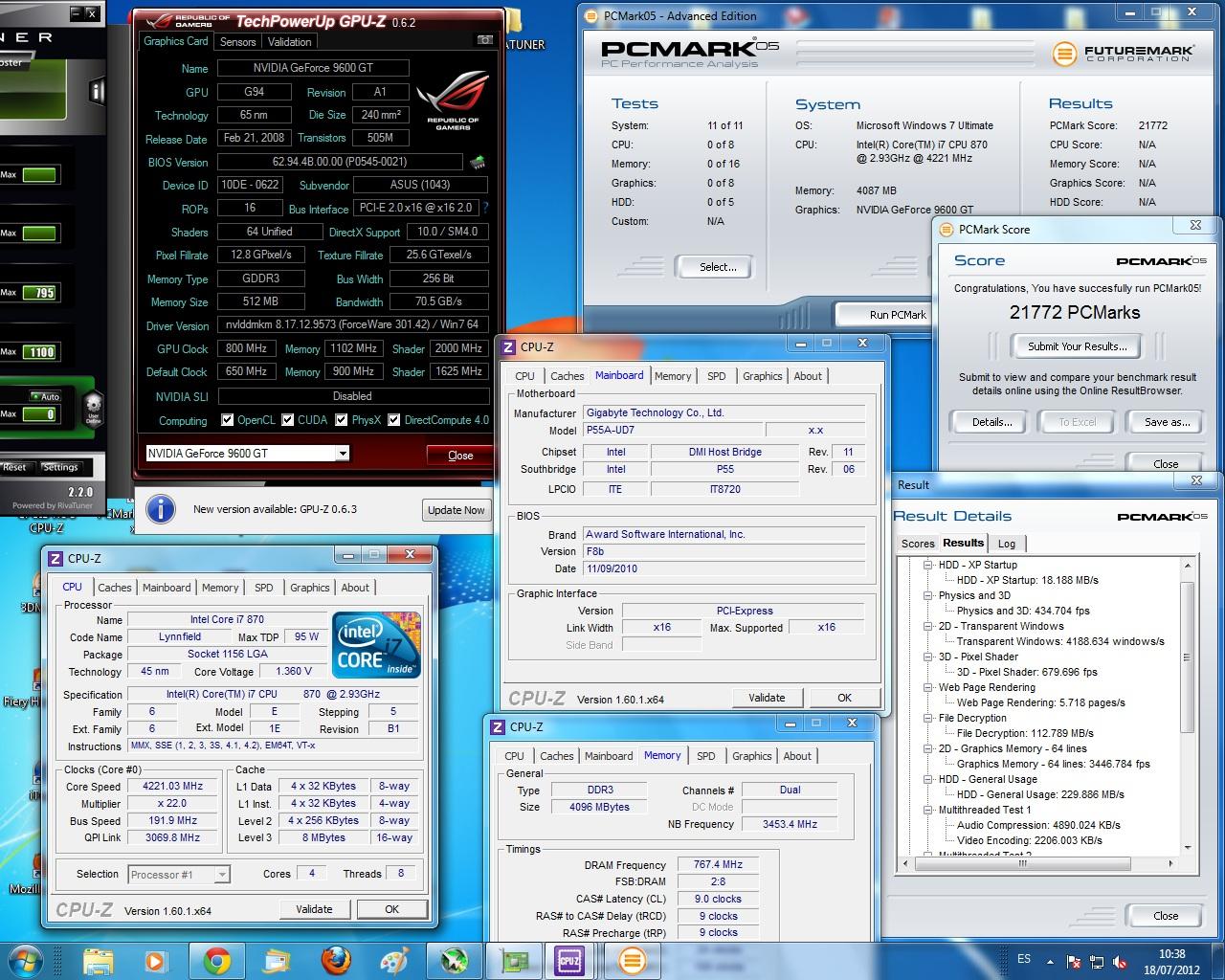Switch to the GPU-Z graphics card taskbar icon

(x=516, y=960)
